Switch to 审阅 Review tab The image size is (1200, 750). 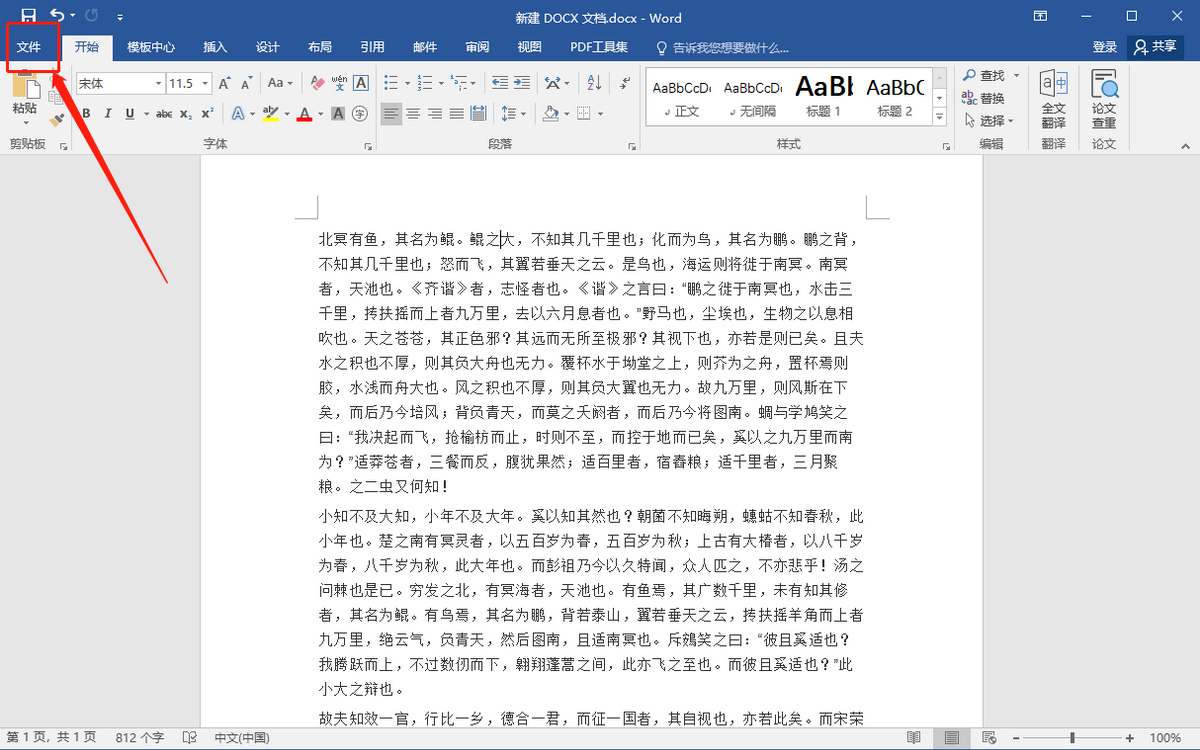[477, 47]
